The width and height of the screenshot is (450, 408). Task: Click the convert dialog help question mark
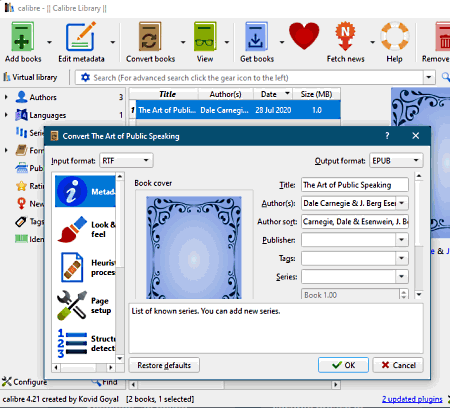(x=387, y=136)
